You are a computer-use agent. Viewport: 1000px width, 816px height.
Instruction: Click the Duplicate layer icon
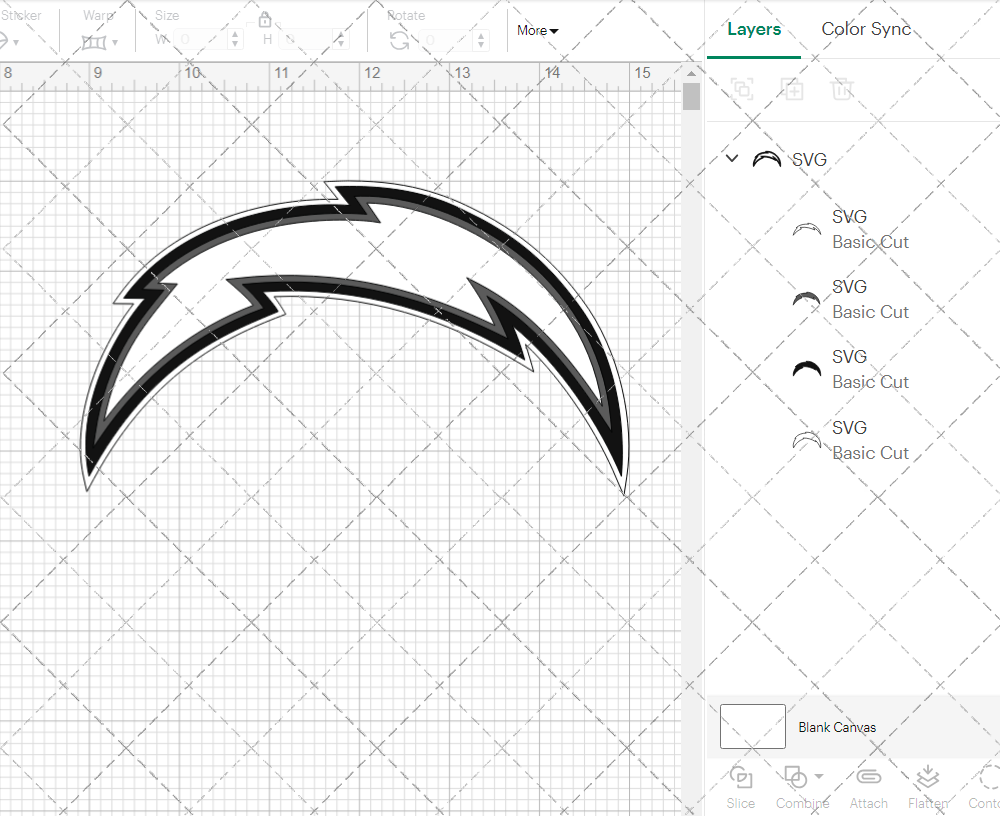[792, 89]
